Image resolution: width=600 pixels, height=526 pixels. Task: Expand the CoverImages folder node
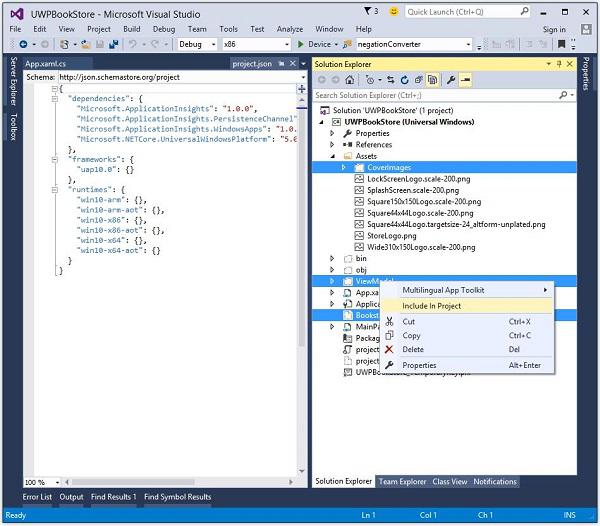[345, 167]
